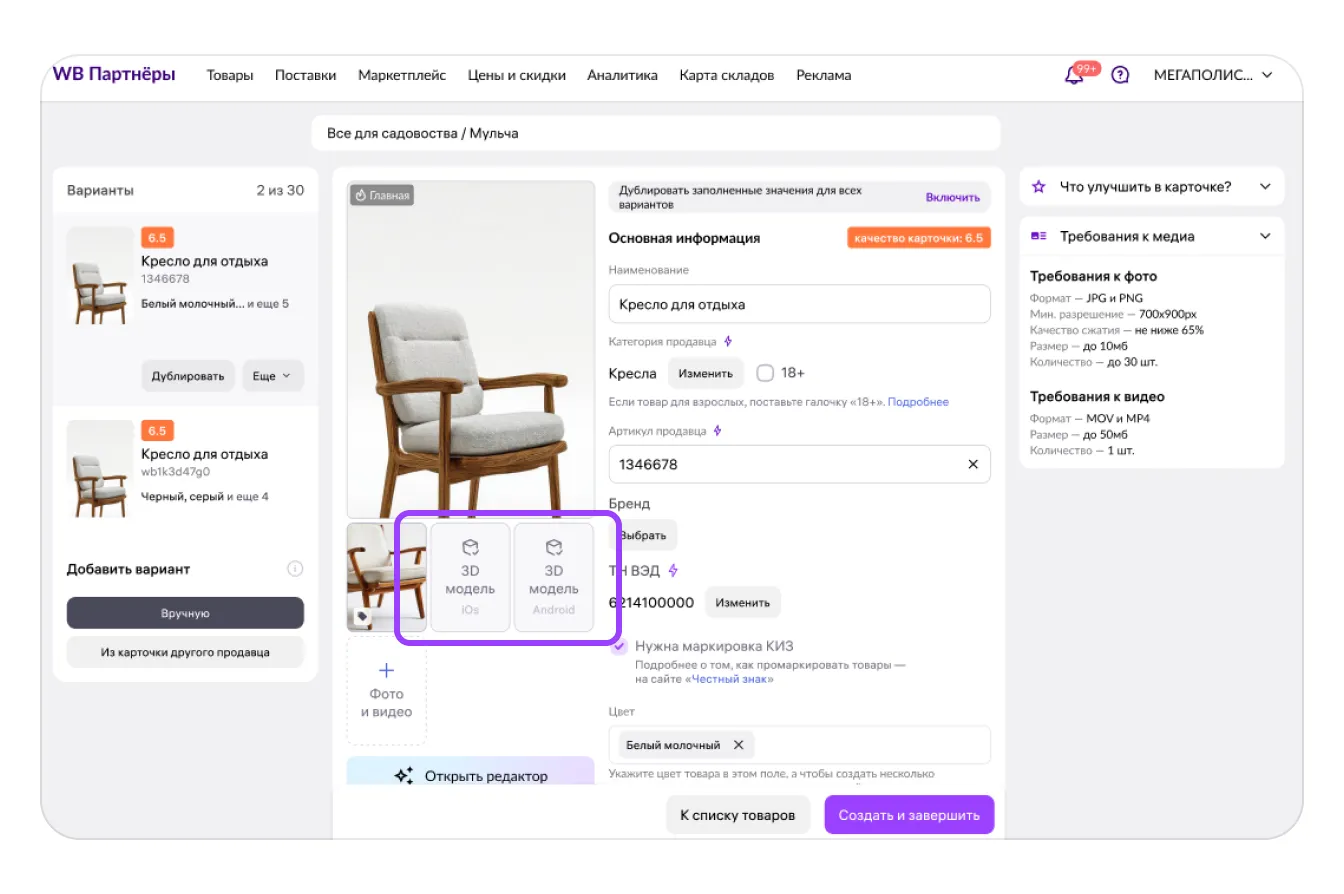Collapse the Требования к медиа panel

1265,236
